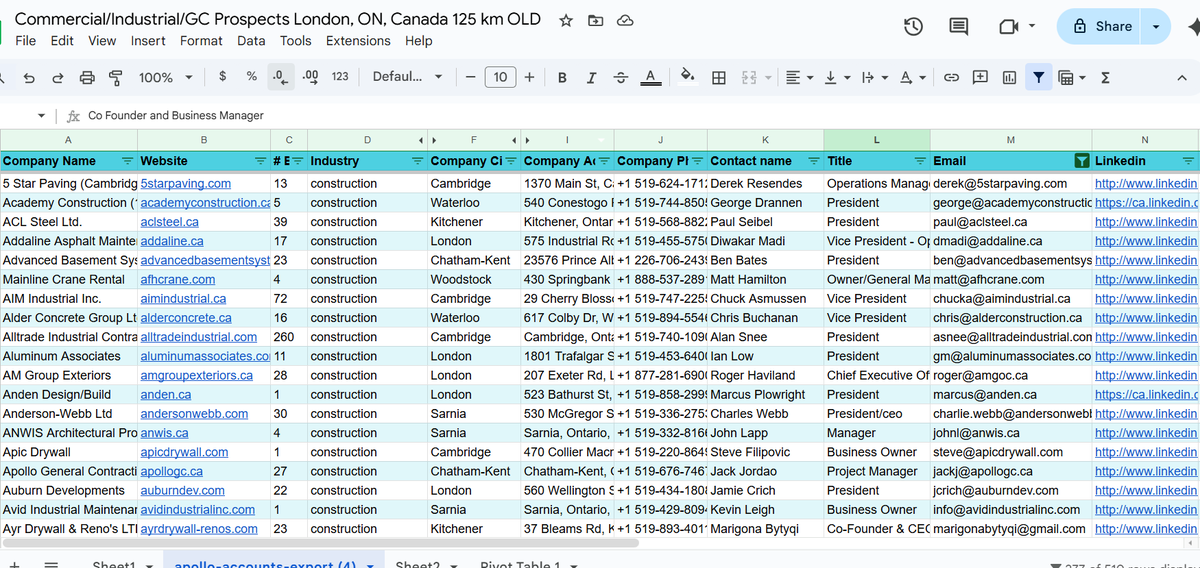
Task: Open Derek Resendes LinkedIn link
Action: [x=1145, y=184]
